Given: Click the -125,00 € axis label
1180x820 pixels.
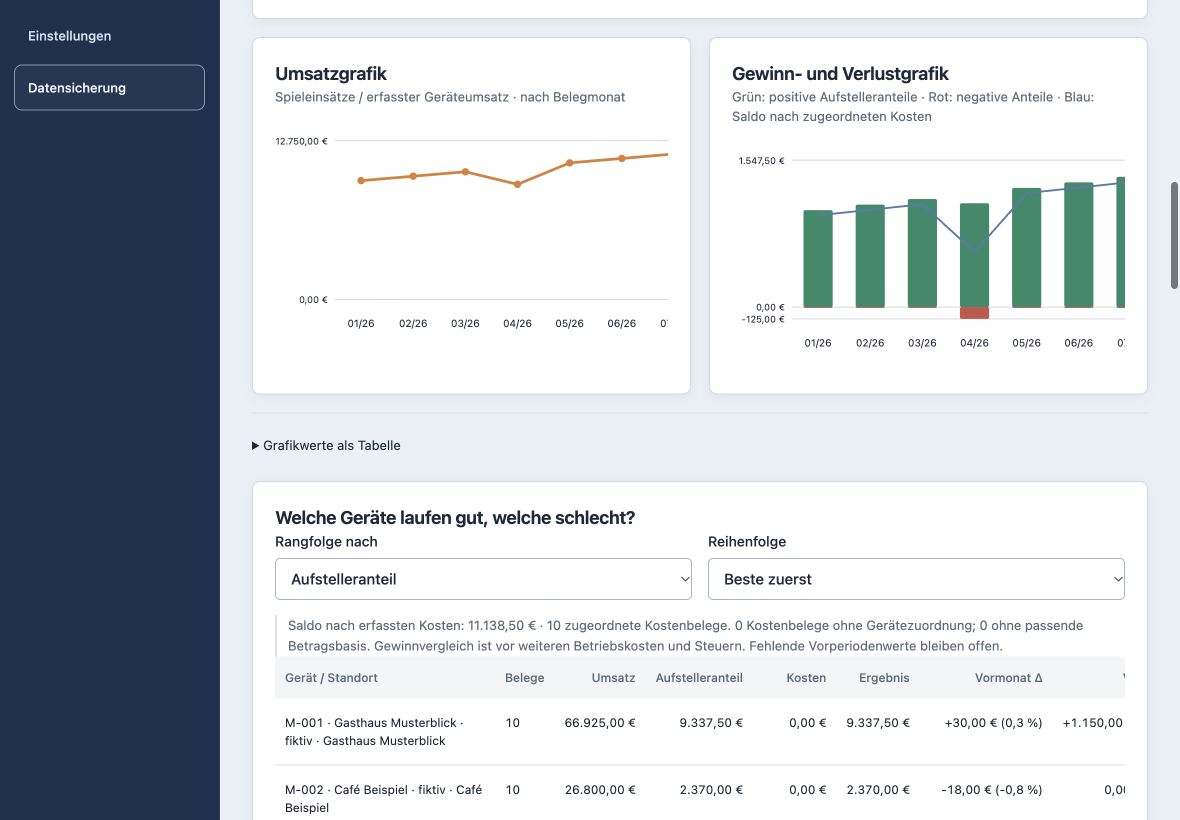Looking at the screenshot, I should [763, 320].
